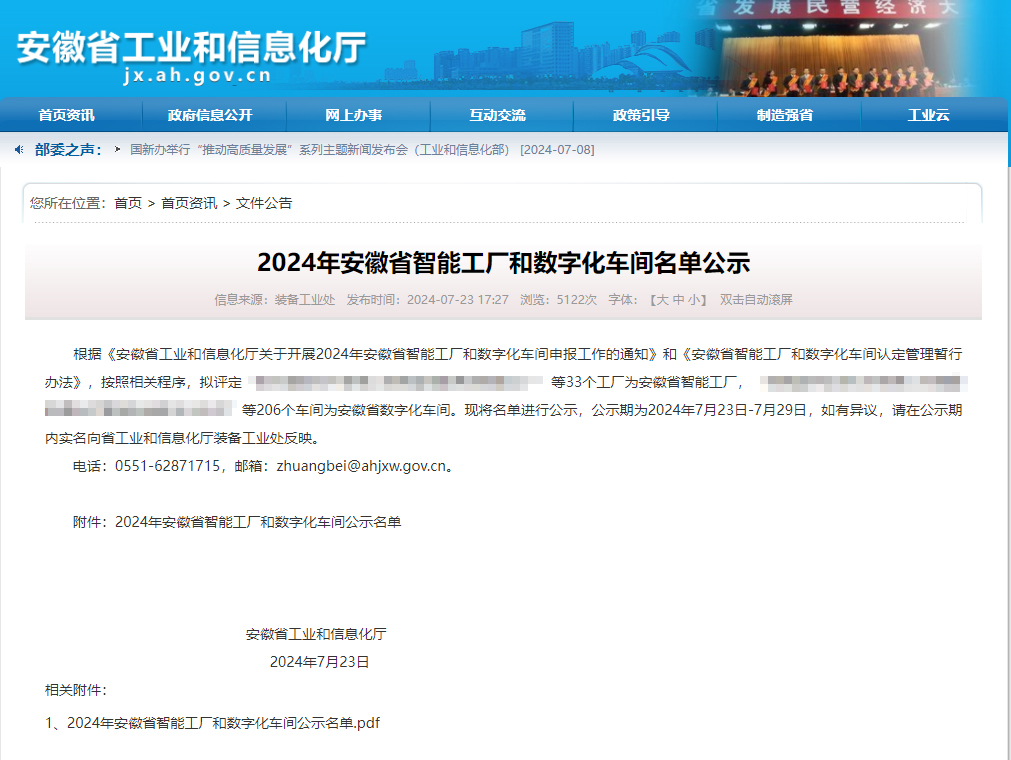Go to 文件公告 in the breadcrumb
This screenshot has width=1011, height=760.
pyautogui.click(x=264, y=203)
